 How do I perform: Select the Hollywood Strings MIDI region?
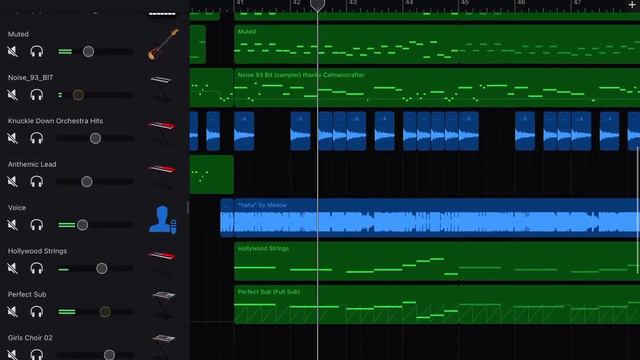point(437,261)
